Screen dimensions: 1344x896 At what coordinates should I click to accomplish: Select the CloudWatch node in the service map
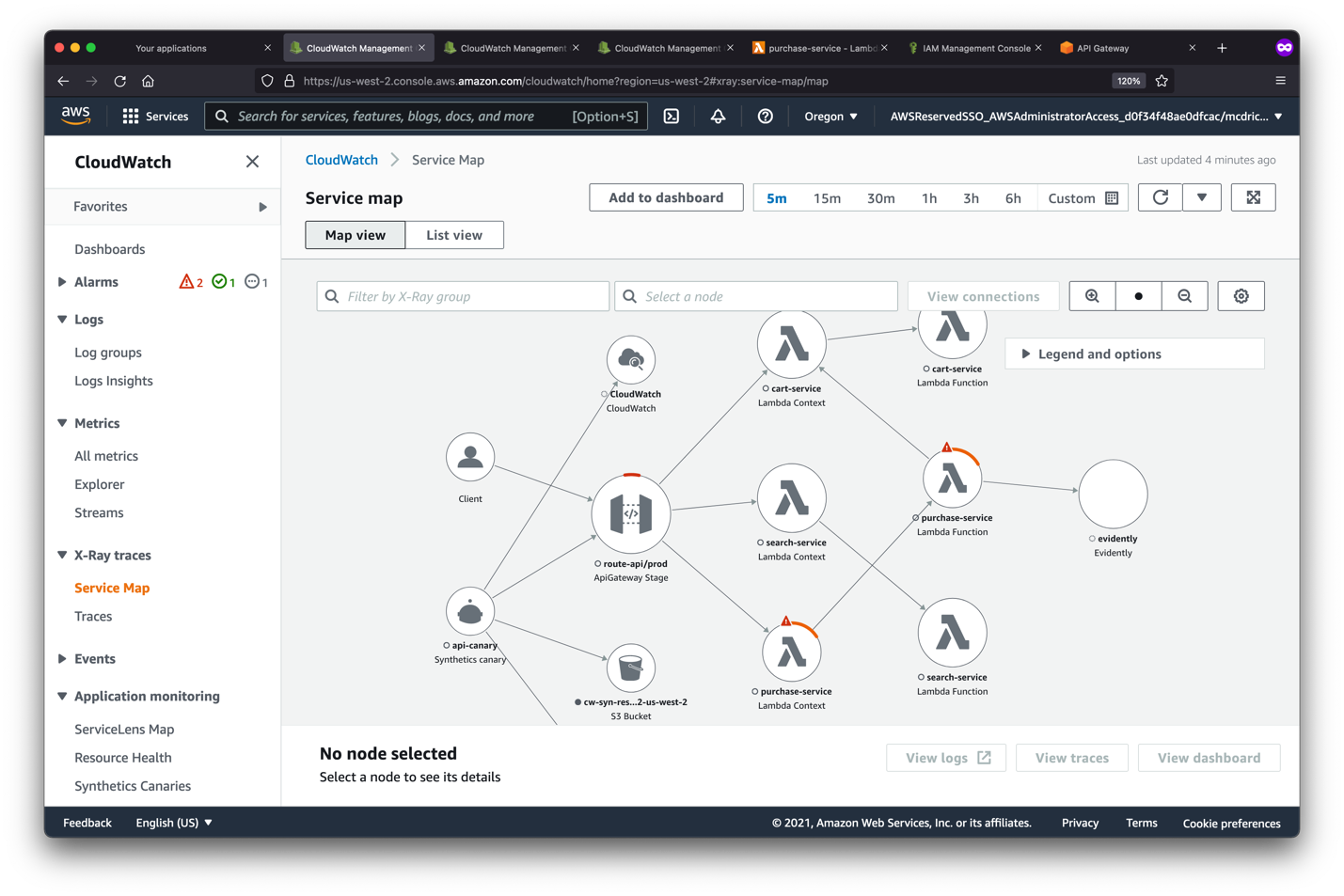pyautogui.click(x=630, y=359)
